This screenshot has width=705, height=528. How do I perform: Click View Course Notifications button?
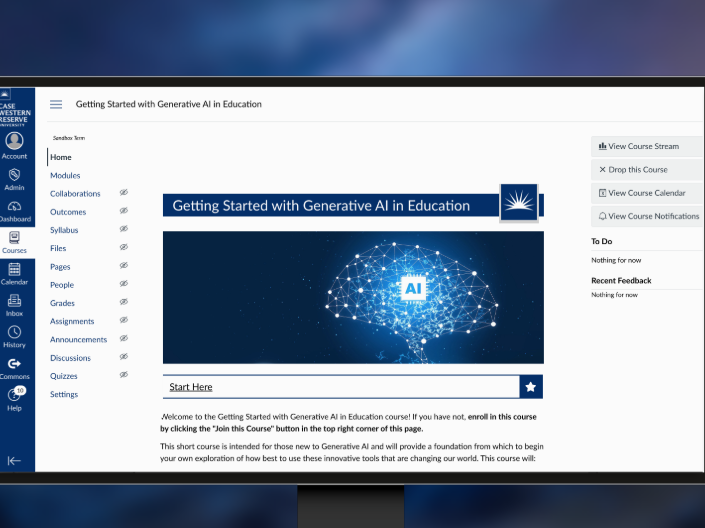tap(647, 216)
